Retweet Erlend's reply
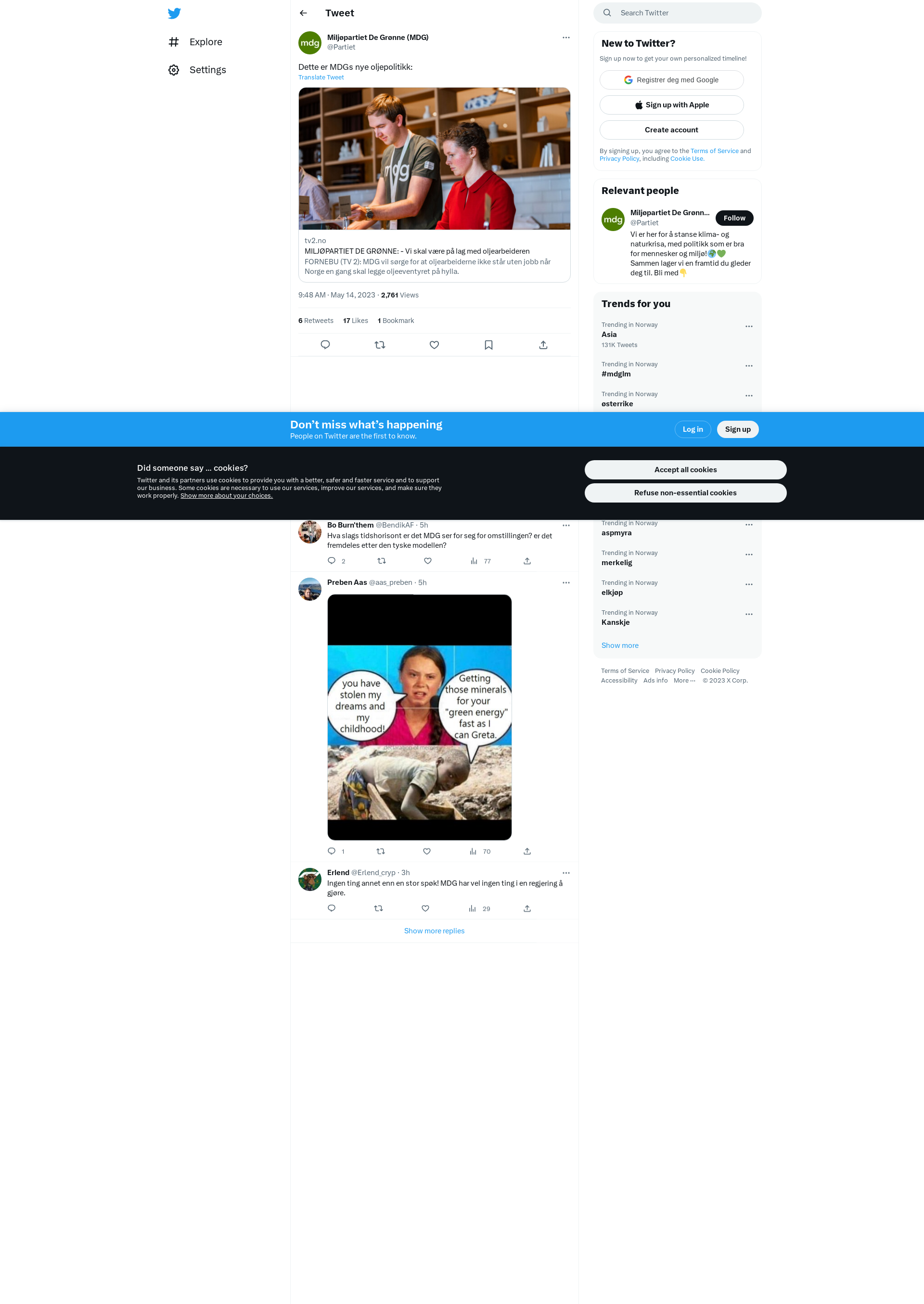The image size is (924, 1304). pos(378,909)
